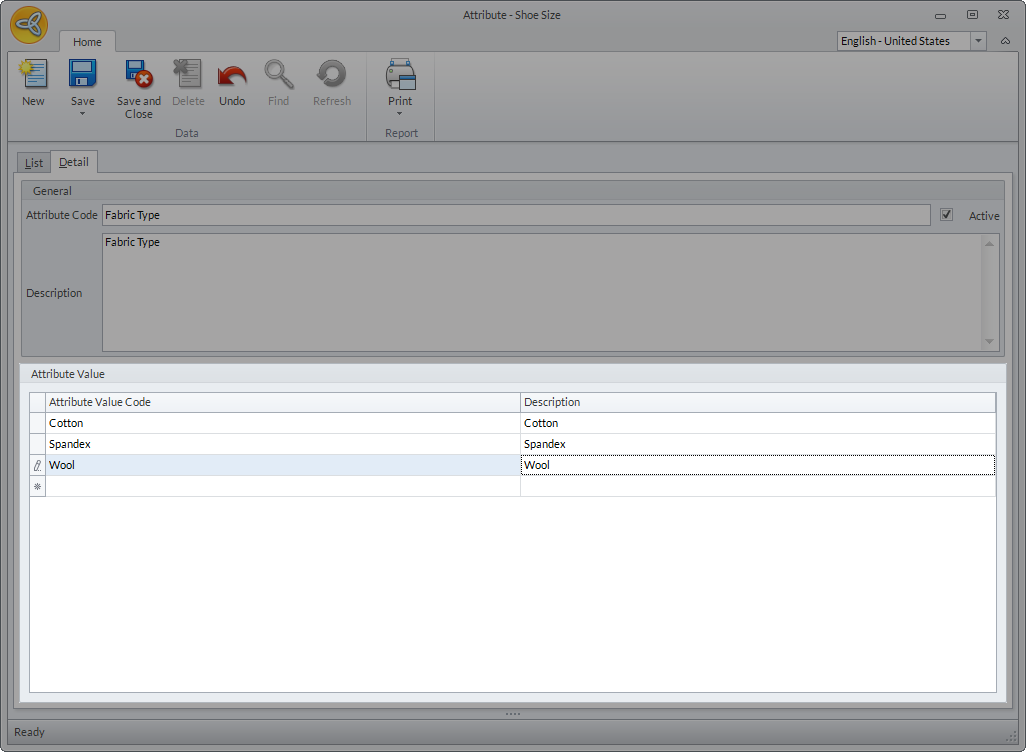1026x752 pixels.
Task: Select the Home ribbon tab
Action: click(87, 42)
